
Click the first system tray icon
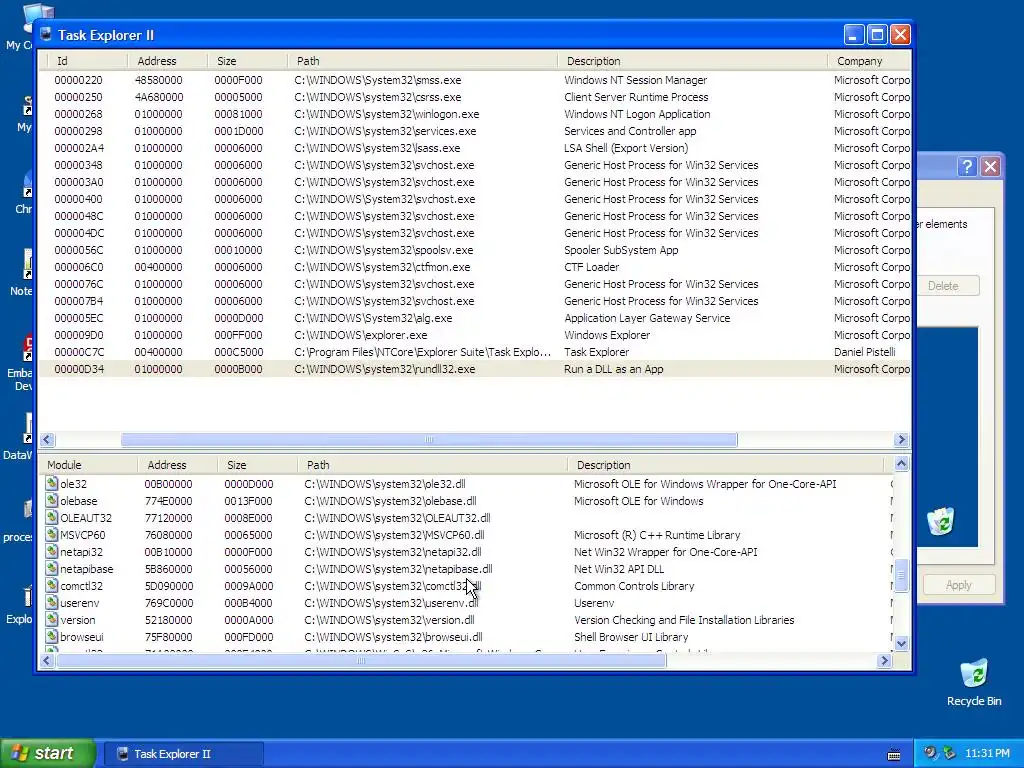pos(930,753)
